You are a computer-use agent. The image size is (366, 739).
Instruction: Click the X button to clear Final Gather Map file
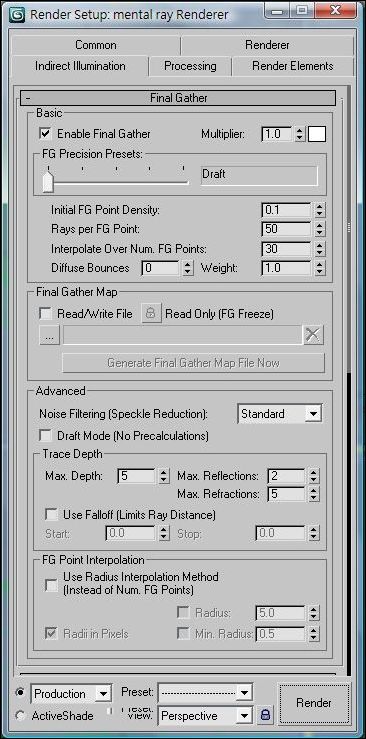pos(313,335)
